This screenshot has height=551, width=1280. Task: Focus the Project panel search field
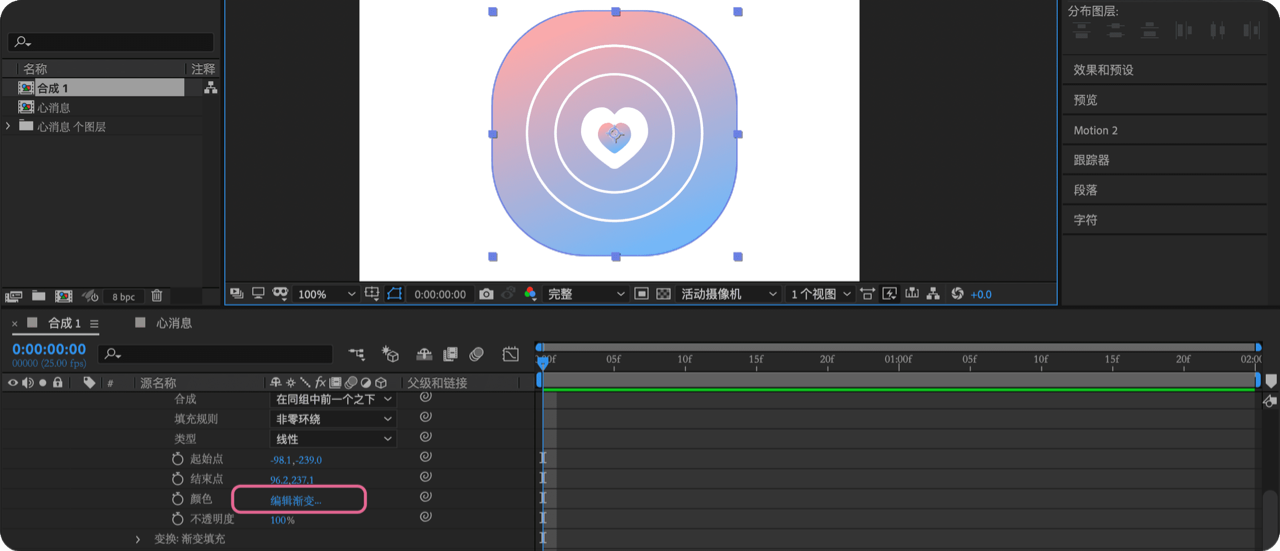point(111,42)
